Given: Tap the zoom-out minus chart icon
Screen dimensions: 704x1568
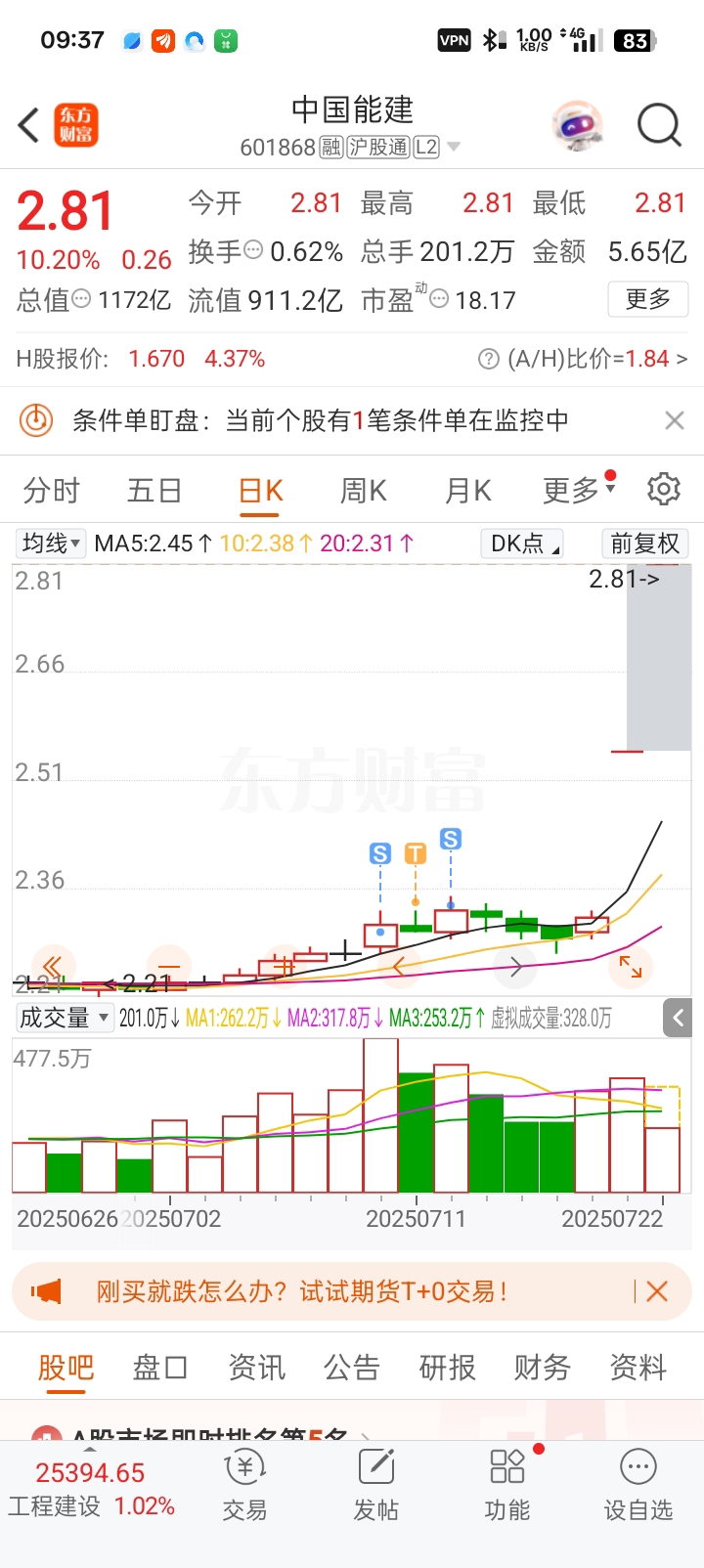Looking at the screenshot, I should 168,967.
